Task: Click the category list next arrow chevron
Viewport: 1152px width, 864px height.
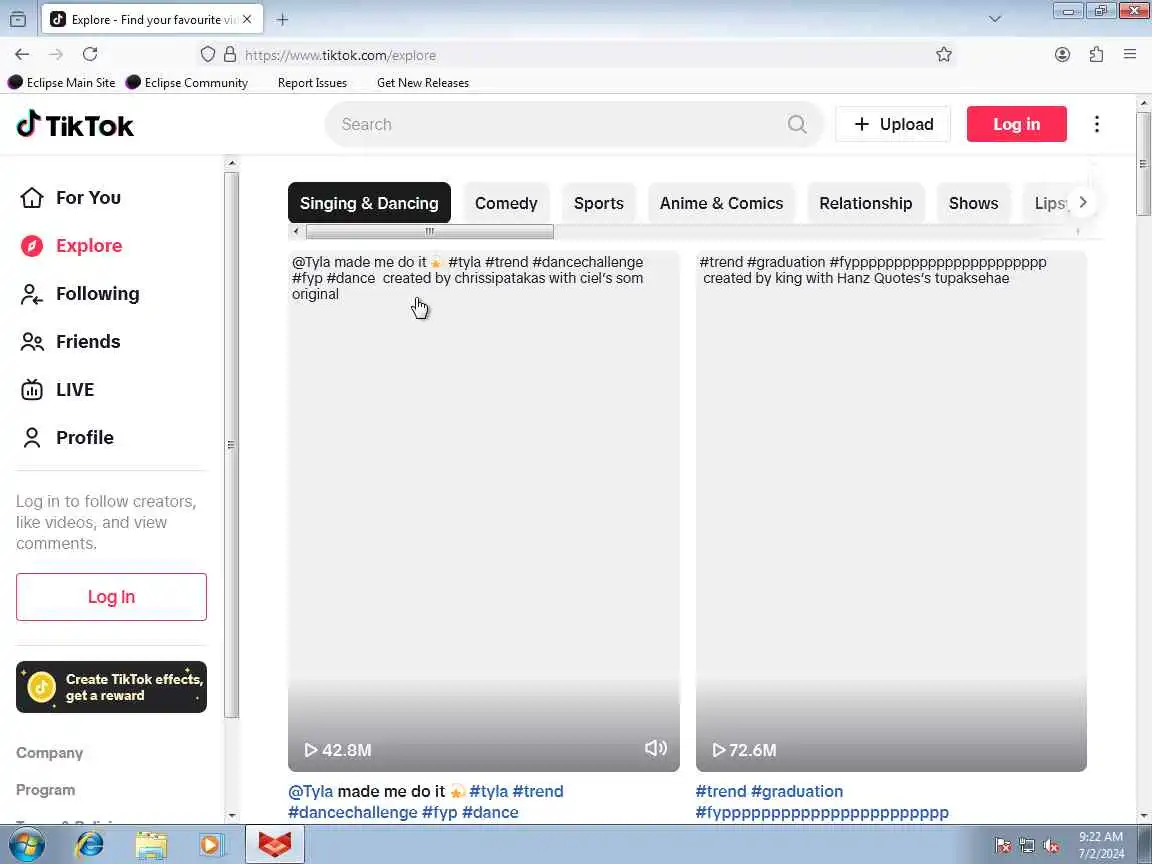Action: 1082,202
